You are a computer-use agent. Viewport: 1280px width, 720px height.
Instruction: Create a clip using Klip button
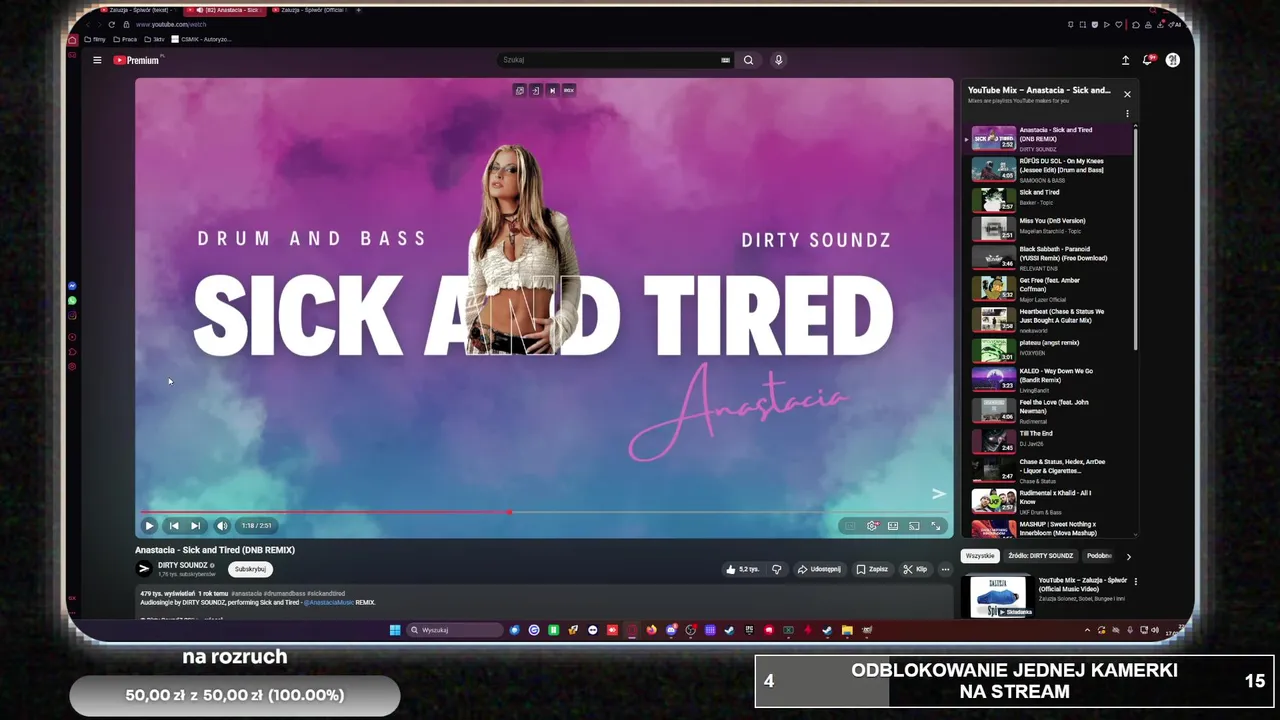[x=915, y=569]
